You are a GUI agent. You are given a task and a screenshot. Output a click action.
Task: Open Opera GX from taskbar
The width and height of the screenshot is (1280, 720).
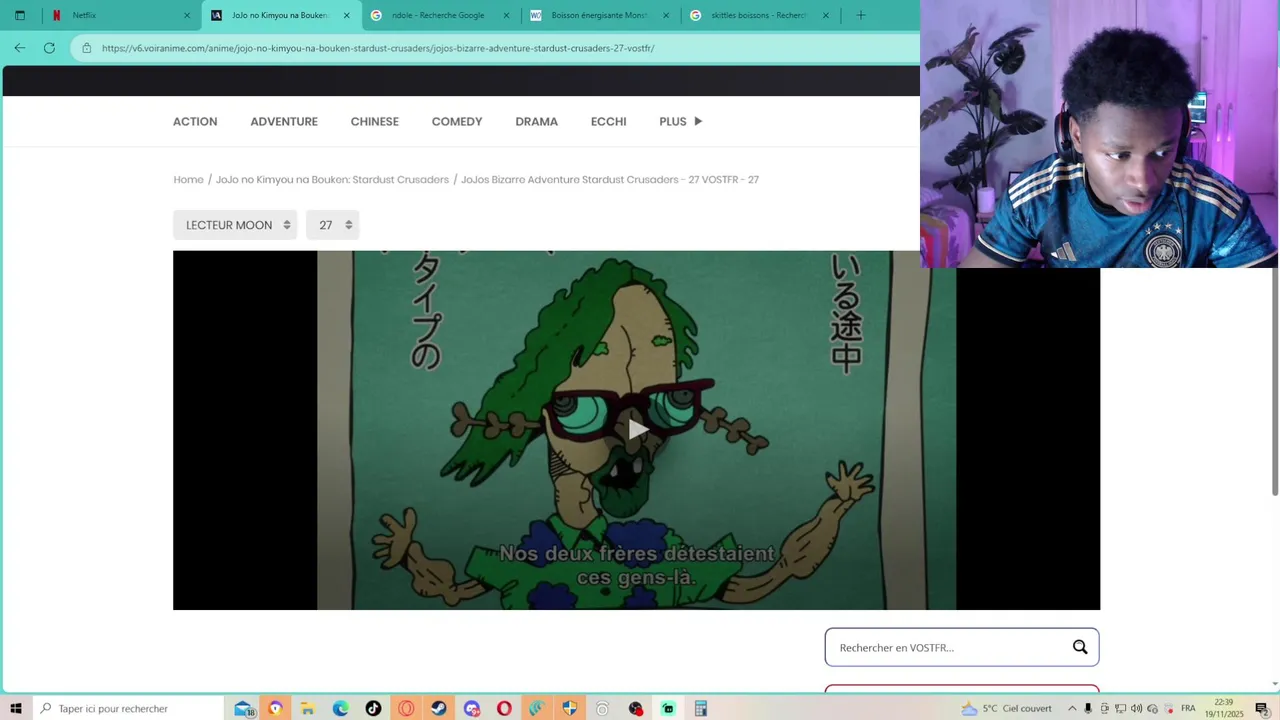point(406,708)
